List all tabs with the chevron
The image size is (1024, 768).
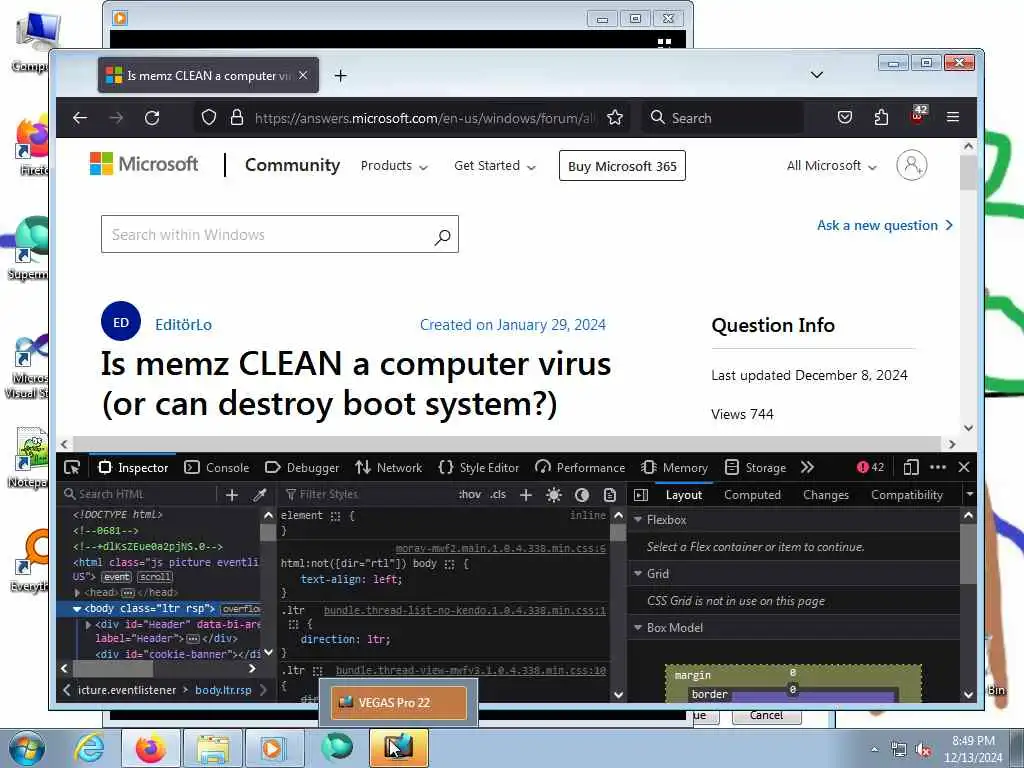pos(816,75)
